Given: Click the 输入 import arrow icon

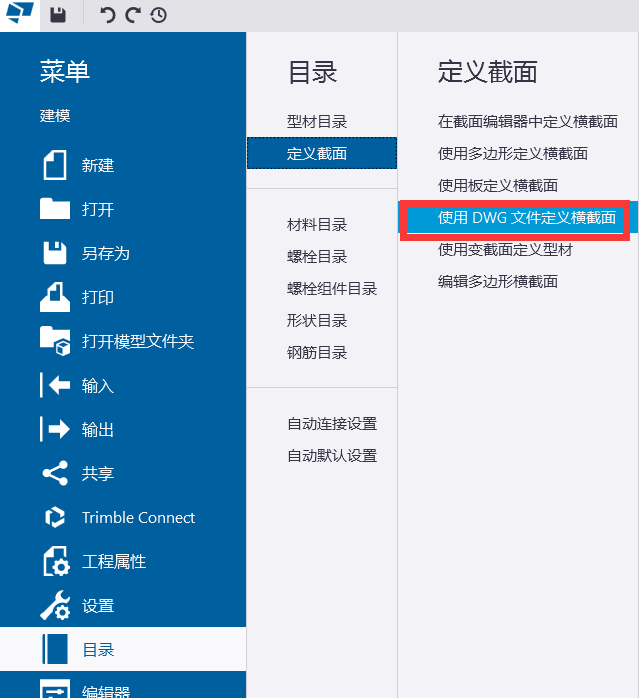Looking at the screenshot, I should pyautogui.click(x=55, y=385).
